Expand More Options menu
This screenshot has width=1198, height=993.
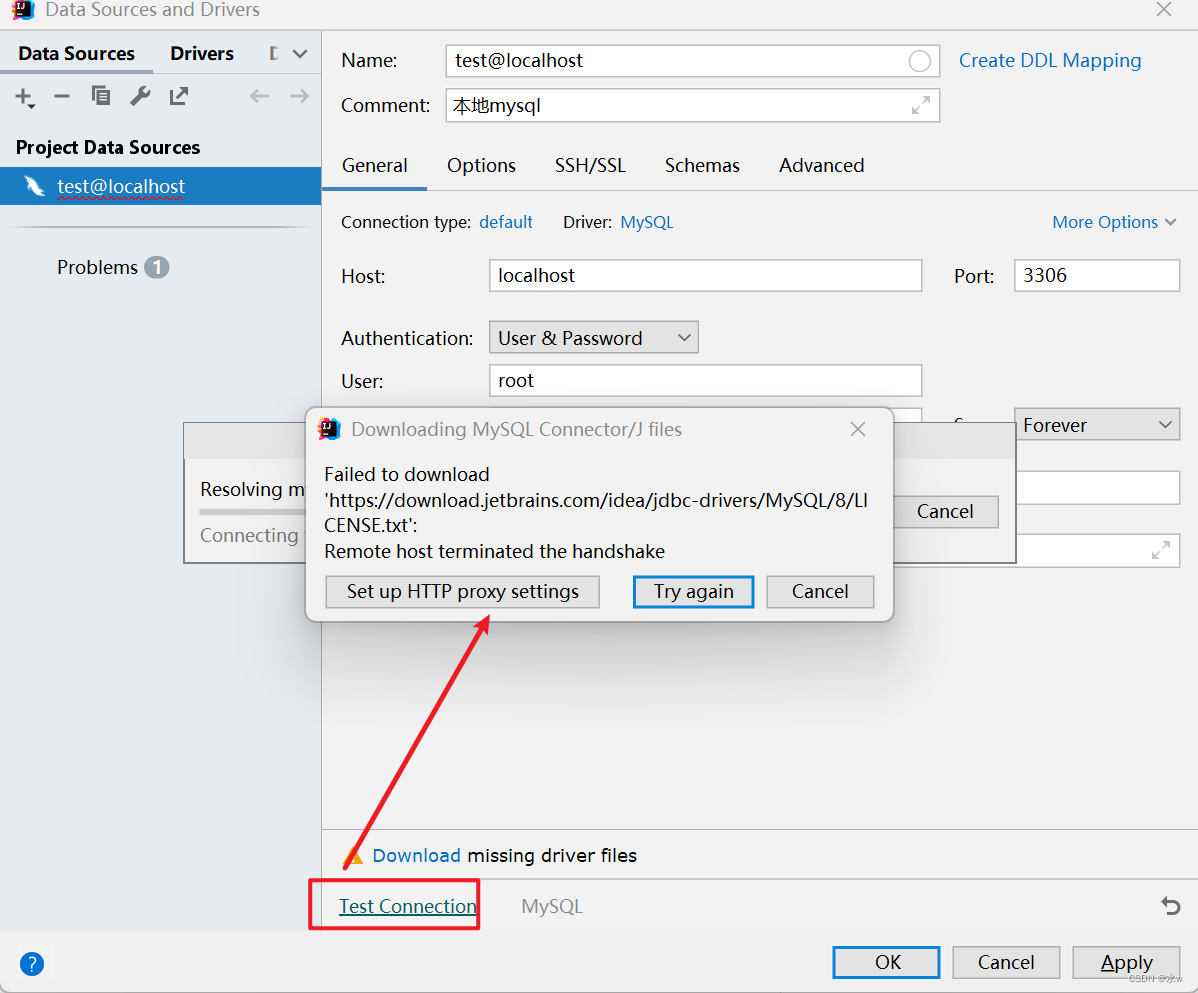(x=1114, y=222)
